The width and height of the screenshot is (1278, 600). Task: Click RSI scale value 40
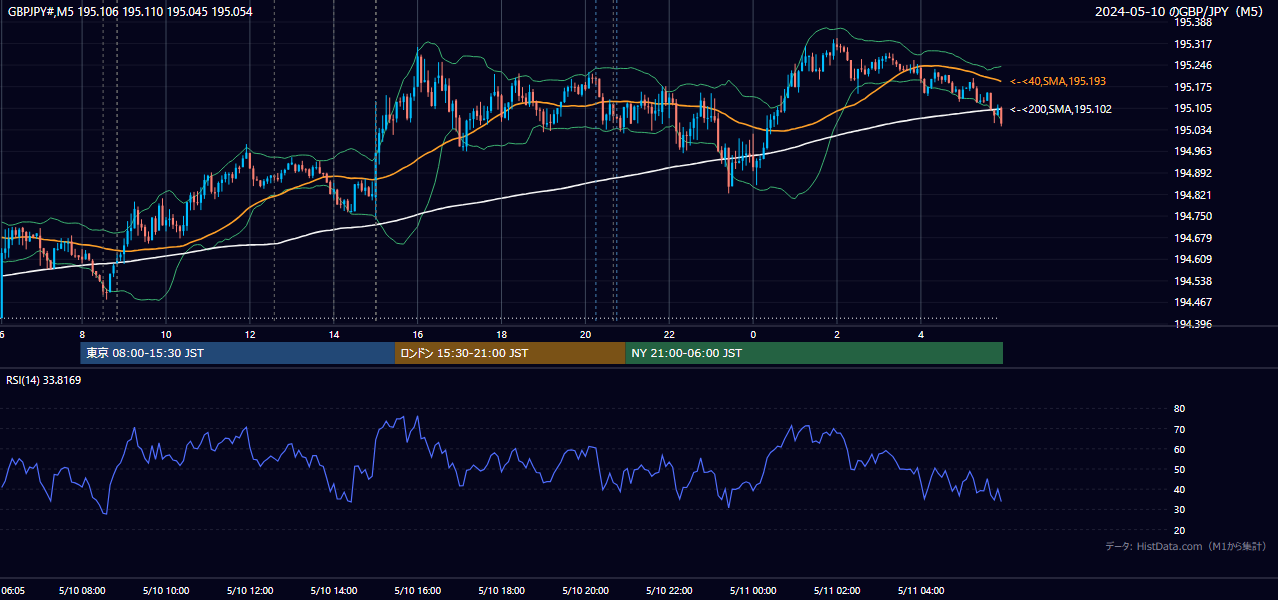tap(1179, 490)
